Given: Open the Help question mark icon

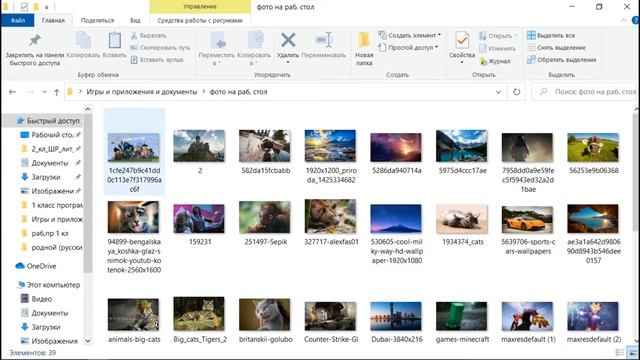Looking at the screenshot, I should click(x=636, y=20).
